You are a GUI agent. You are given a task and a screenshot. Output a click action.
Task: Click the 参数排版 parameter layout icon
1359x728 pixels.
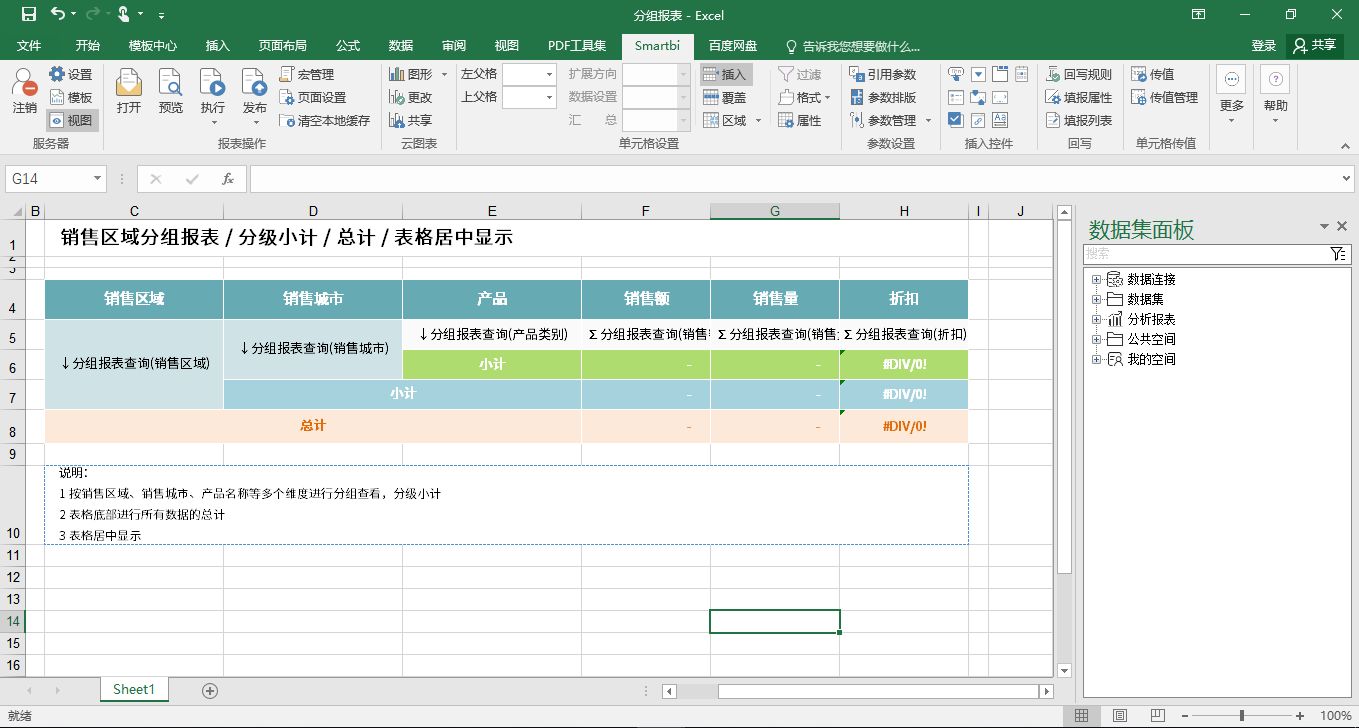[x=883, y=97]
